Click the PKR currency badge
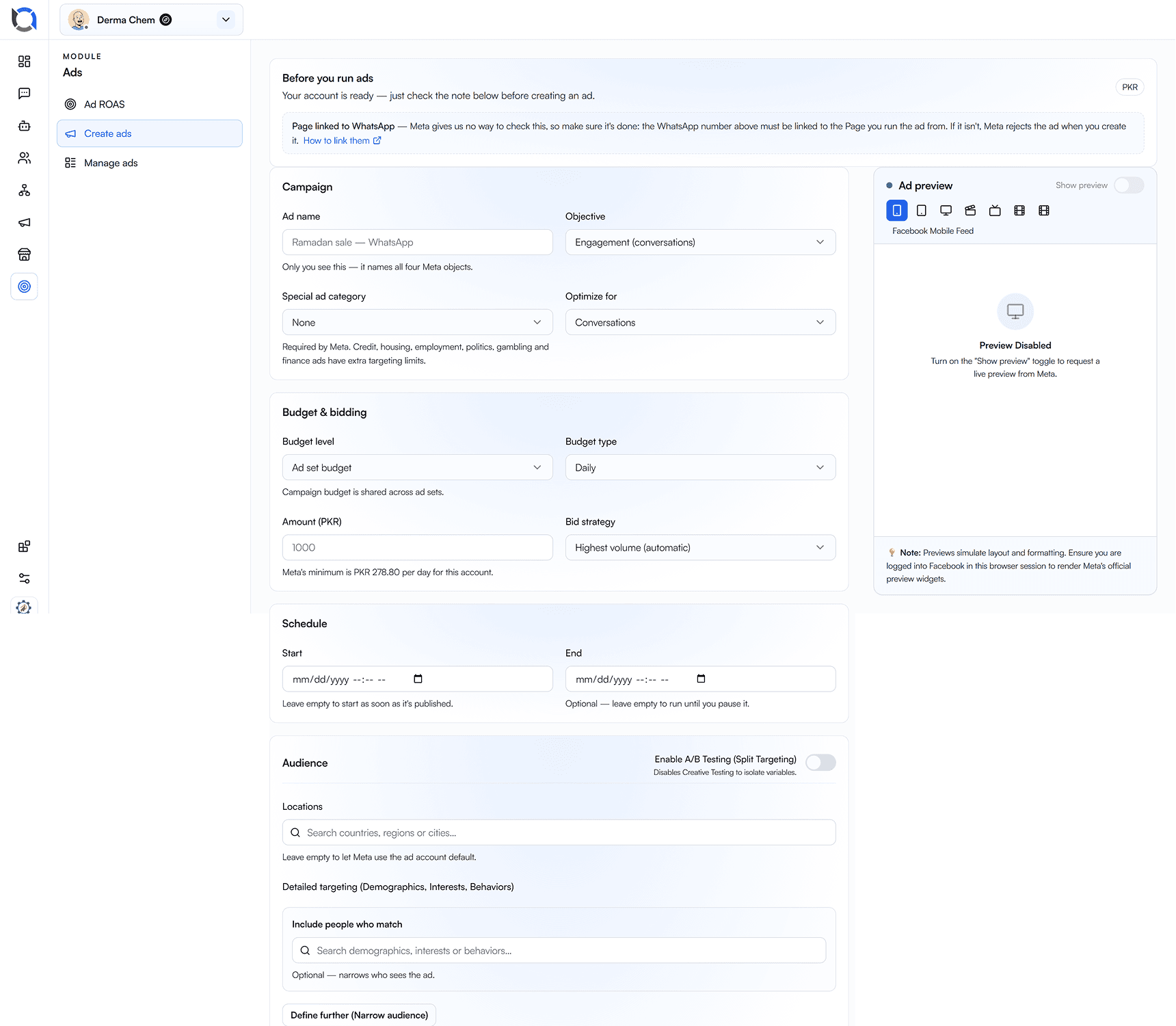 [1130, 87]
